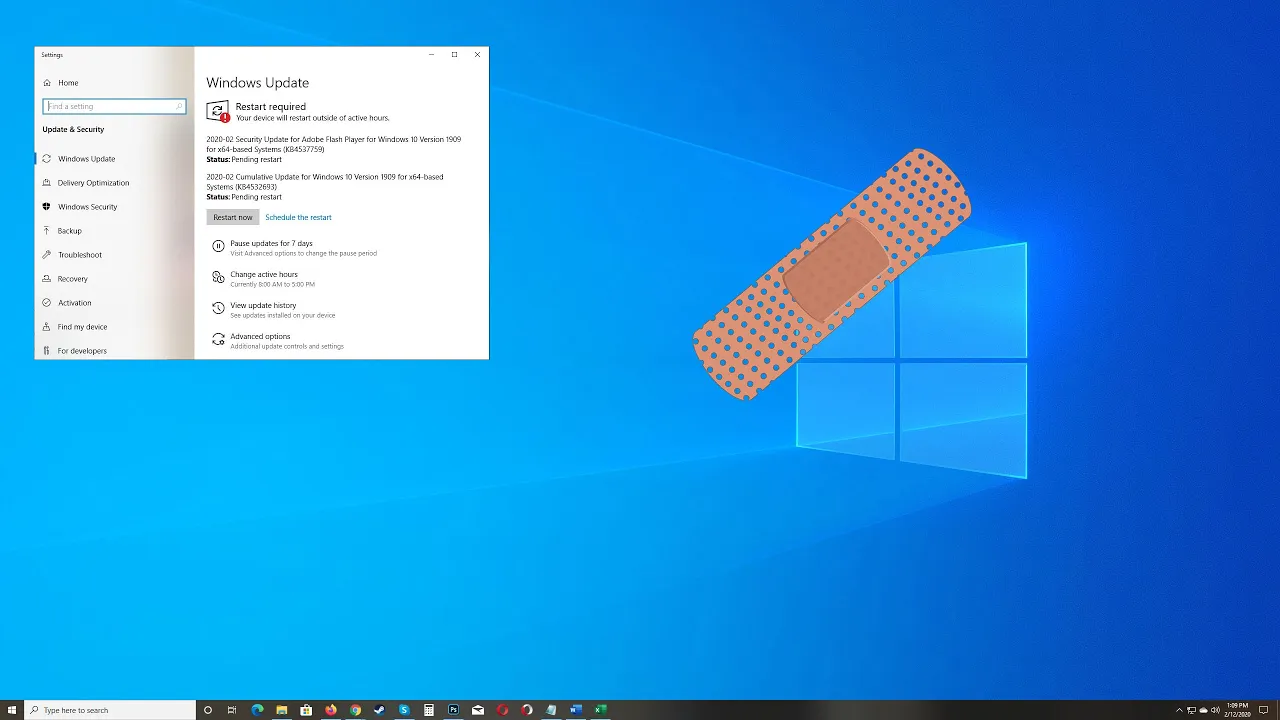Image resolution: width=1280 pixels, height=720 pixels.
Task: Click the volume speaker tray icon
Action: [1215, 710]
